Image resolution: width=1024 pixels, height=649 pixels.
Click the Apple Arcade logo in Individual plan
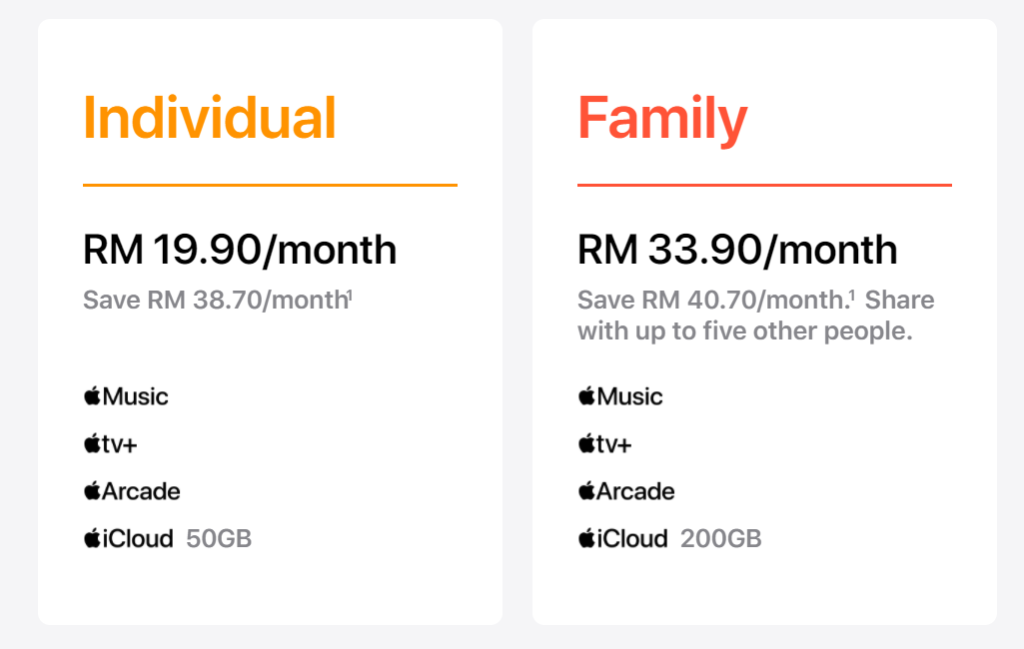click(x=132, y=490)
